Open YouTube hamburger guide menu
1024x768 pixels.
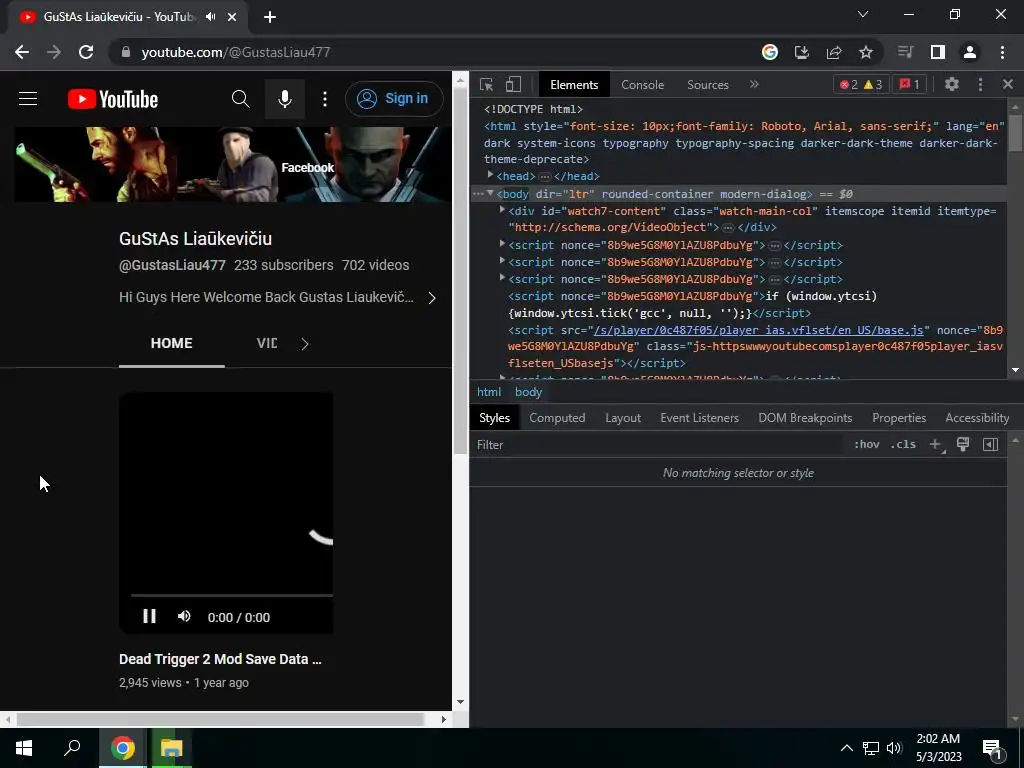[x=28, y=99]
